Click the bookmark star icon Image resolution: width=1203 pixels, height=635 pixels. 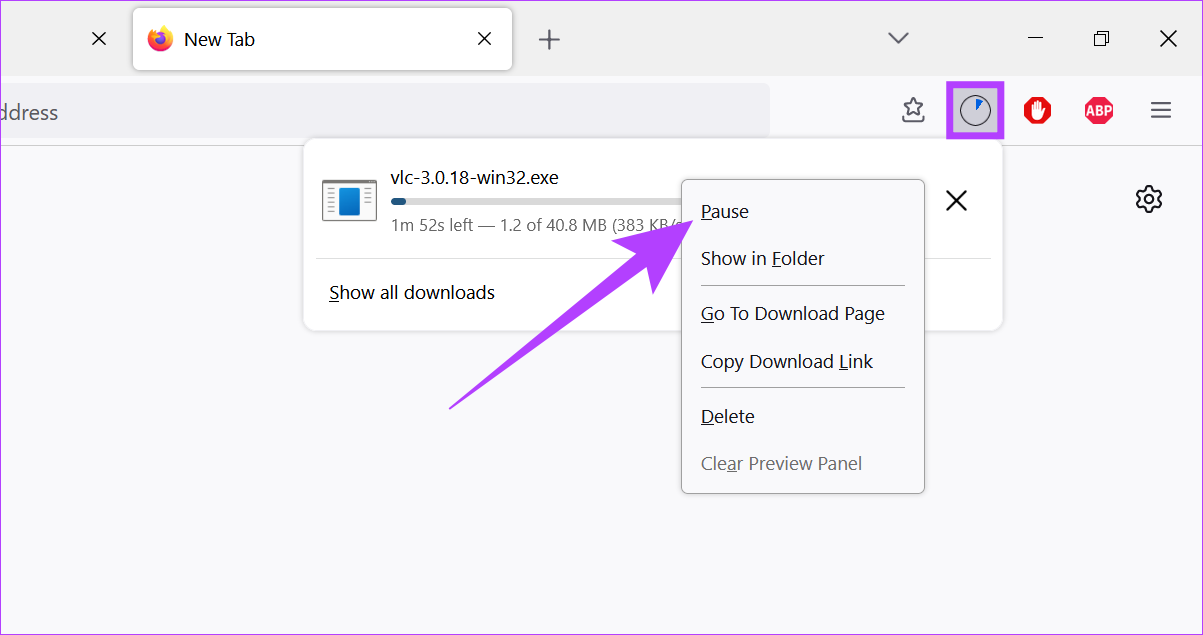[913, 110]
